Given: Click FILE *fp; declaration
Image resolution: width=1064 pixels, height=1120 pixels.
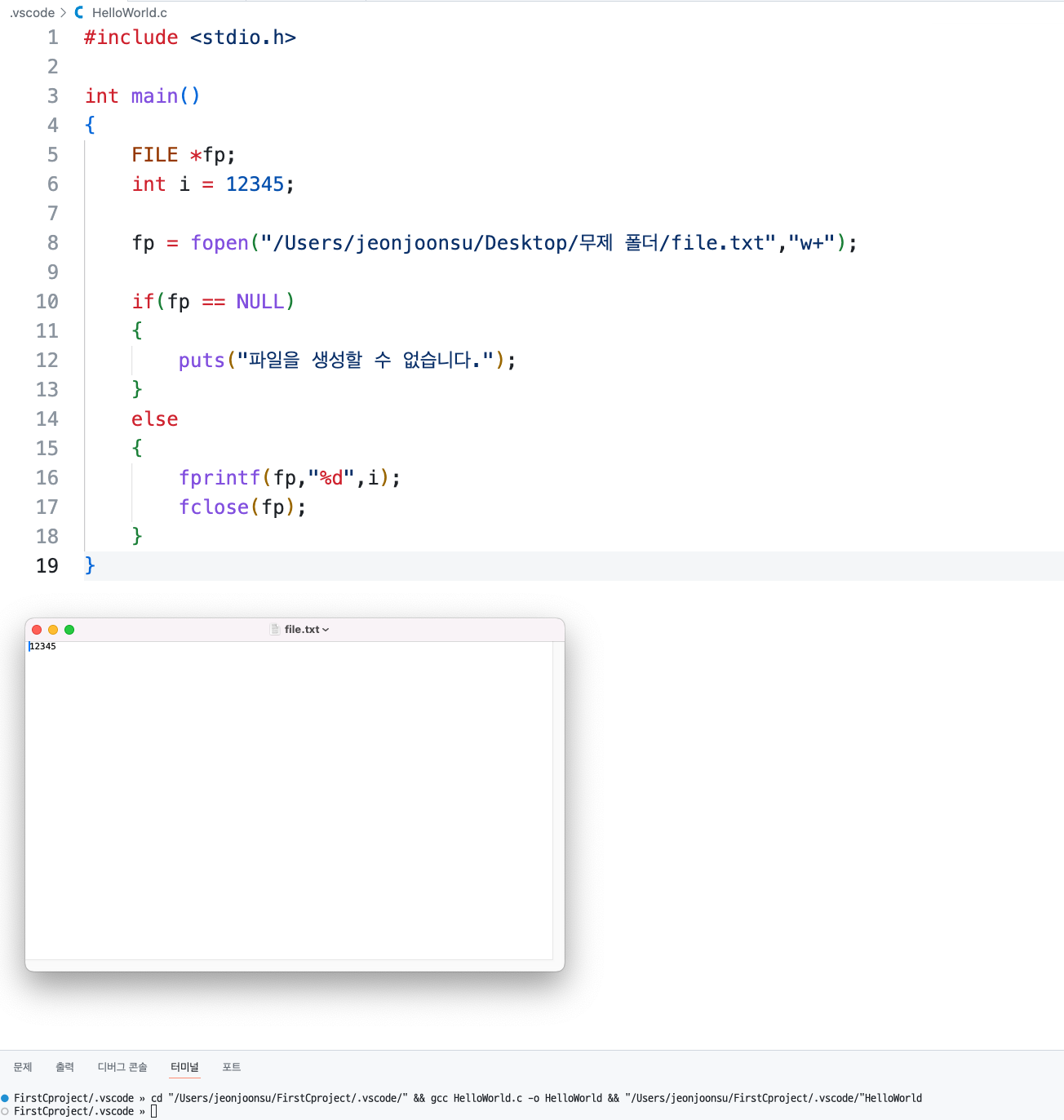Looking at the screenshot, I should 184,155.
